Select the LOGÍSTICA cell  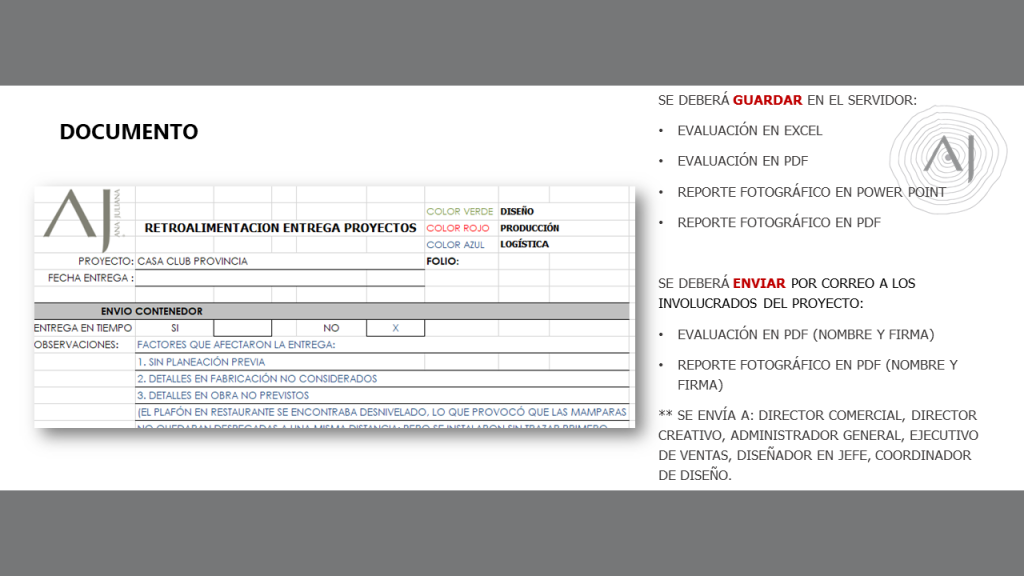524,244
